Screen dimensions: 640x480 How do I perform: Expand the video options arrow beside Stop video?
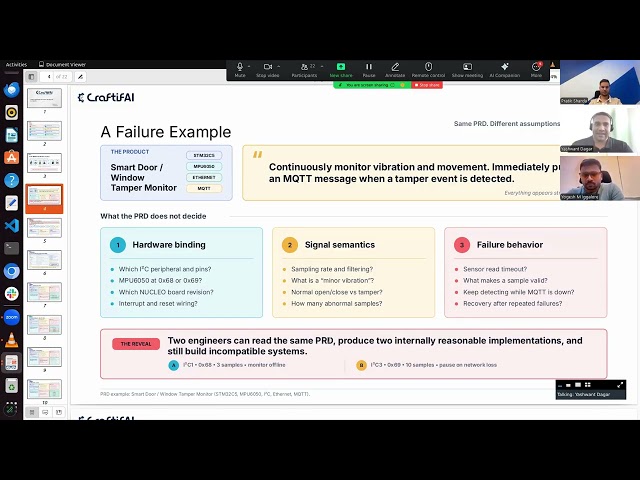pyautogui.click(x=279, y=67)
